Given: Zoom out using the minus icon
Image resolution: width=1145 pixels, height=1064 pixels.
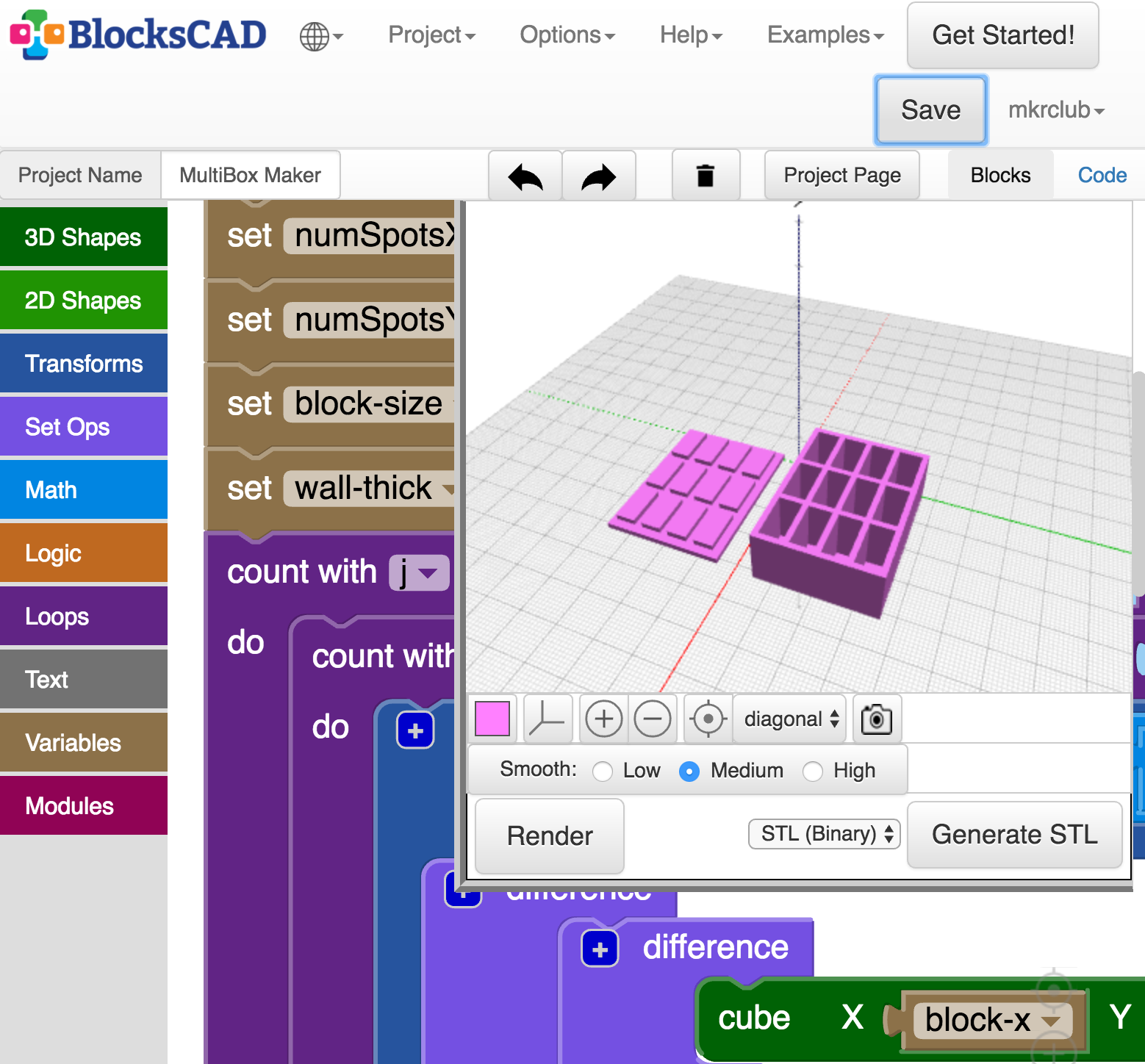Looking at the screenshot, I should pyautogui.click(x=653, y=719).
